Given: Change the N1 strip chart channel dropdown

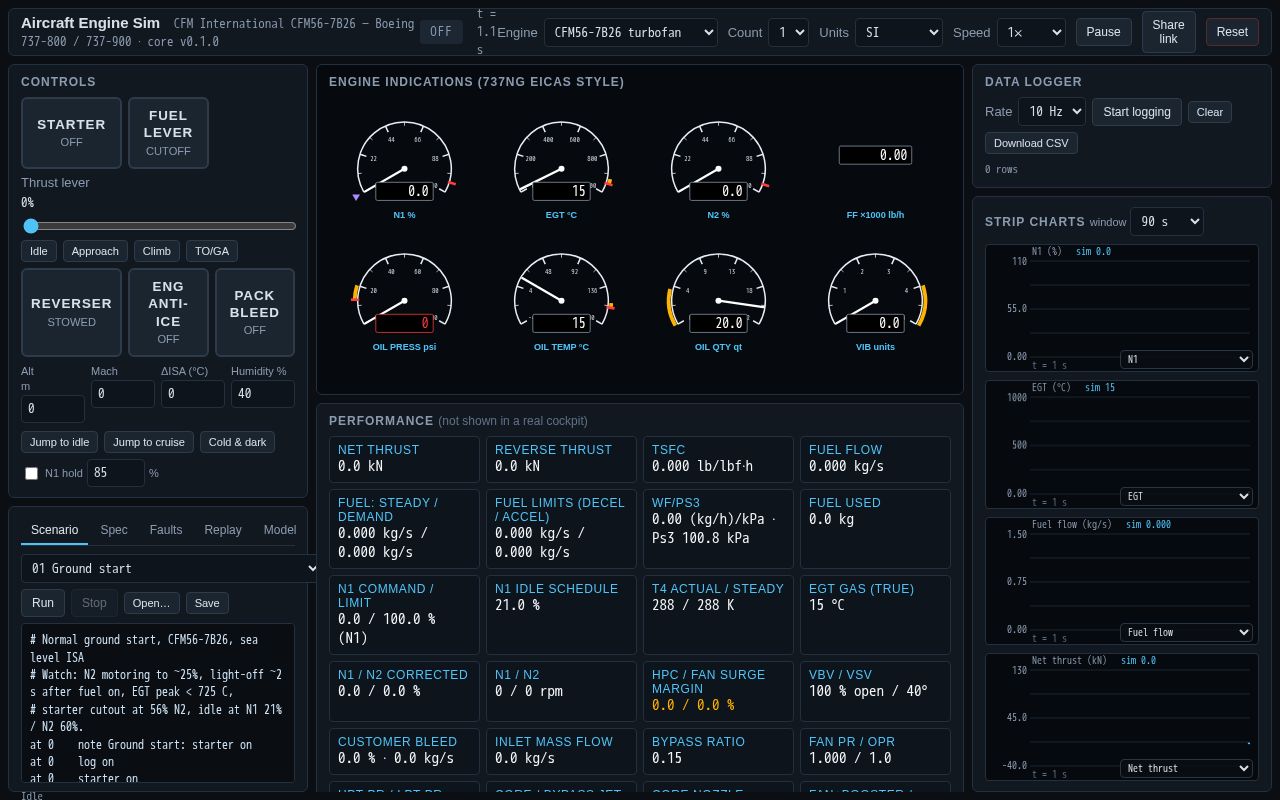Looking at the screenshot, I should 1186,359.
